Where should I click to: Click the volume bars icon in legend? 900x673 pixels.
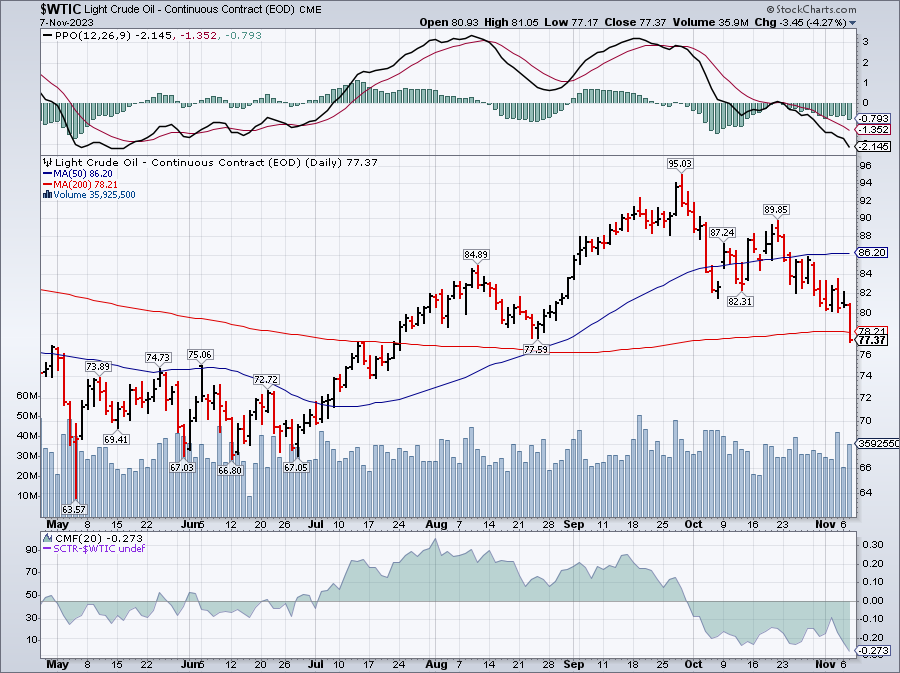pyautogui.click(x=45, y=194)
